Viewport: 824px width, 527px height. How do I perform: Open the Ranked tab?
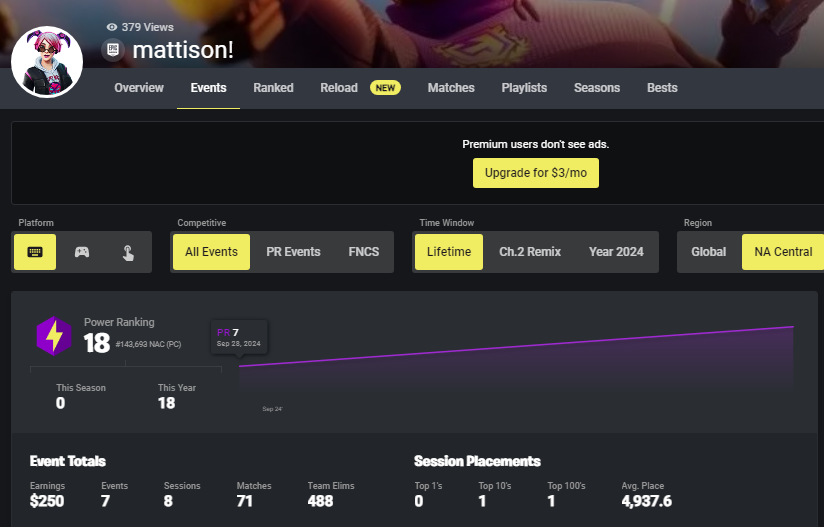click(273, 88)
